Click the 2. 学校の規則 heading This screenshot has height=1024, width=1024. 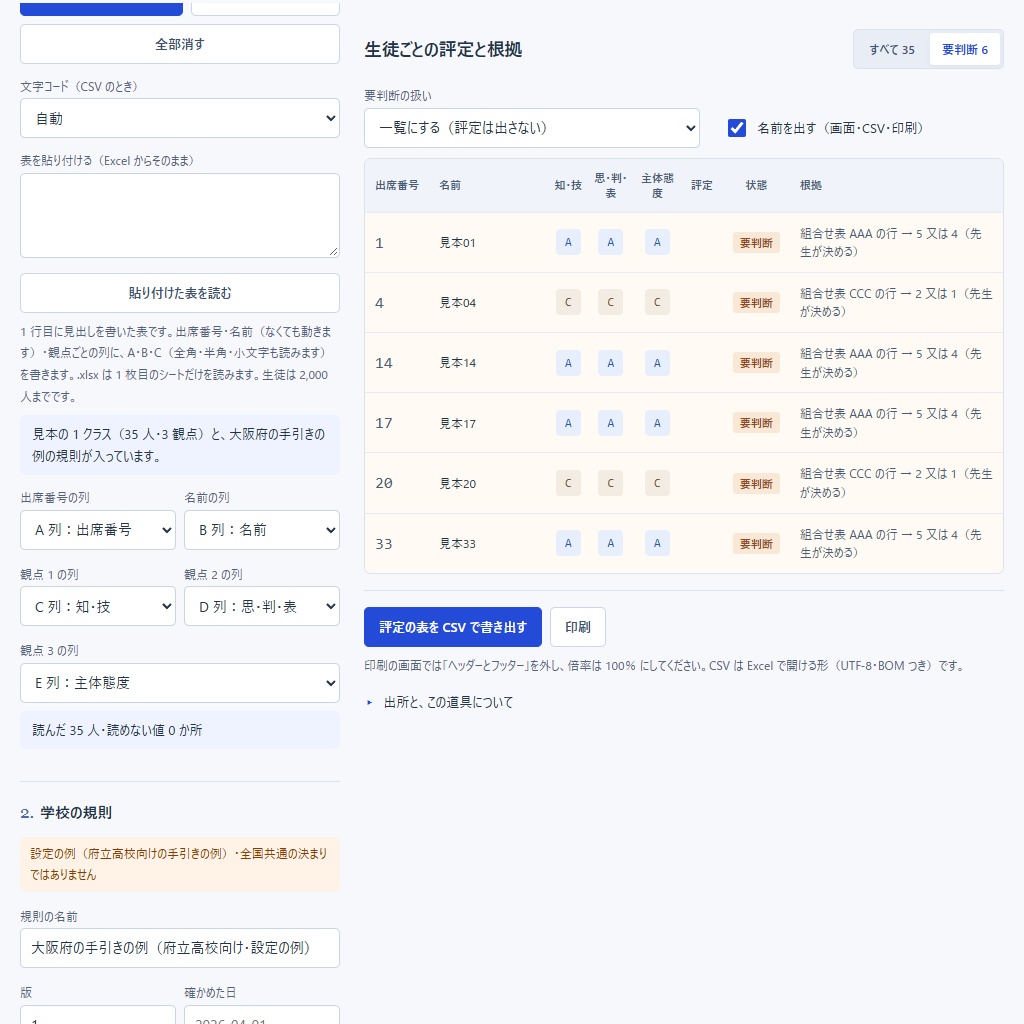(66, 813)
